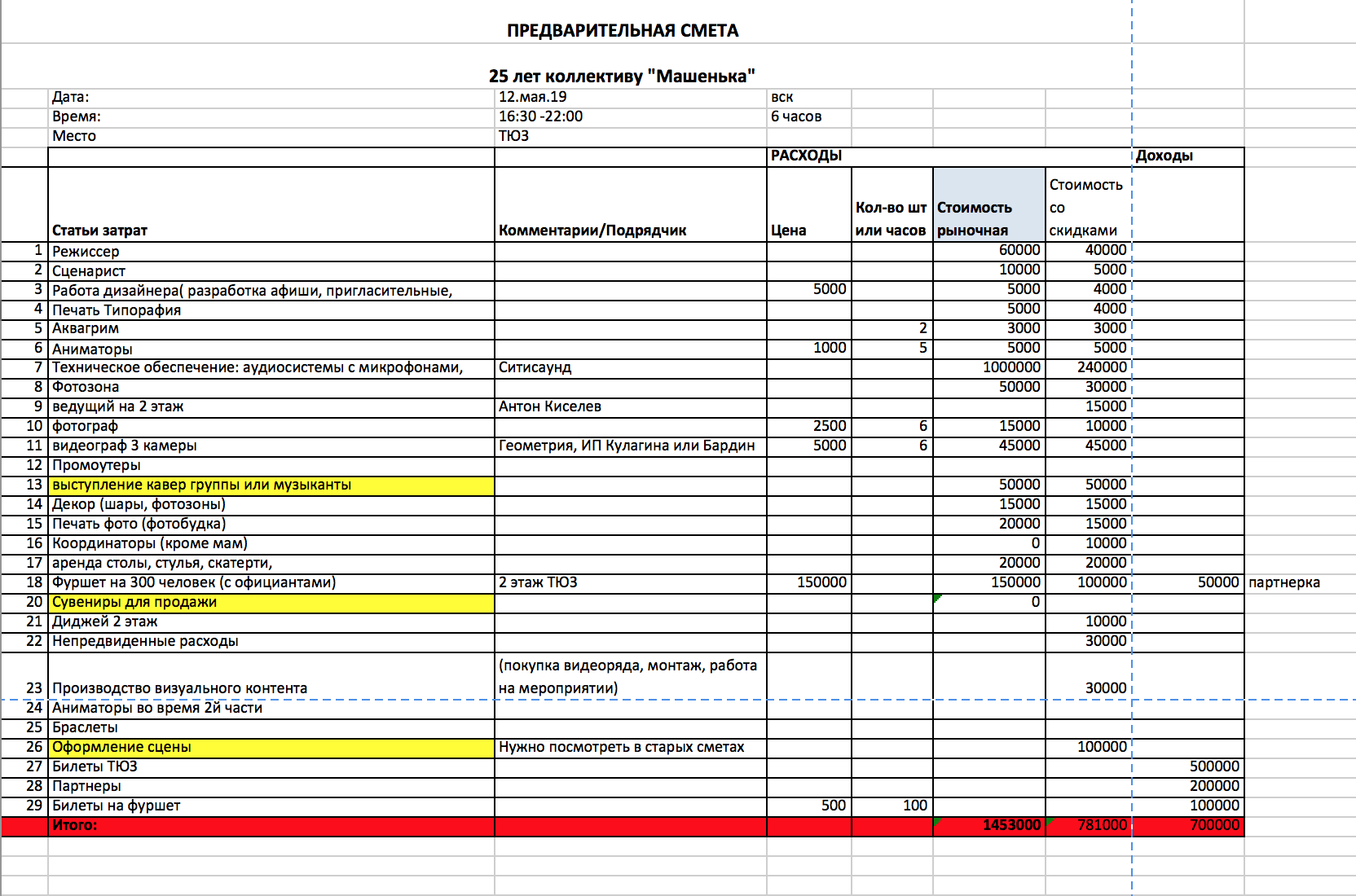Click the 'партнерка' note cell
The width and height of the screenshot is (1356, 896).
1300,583
